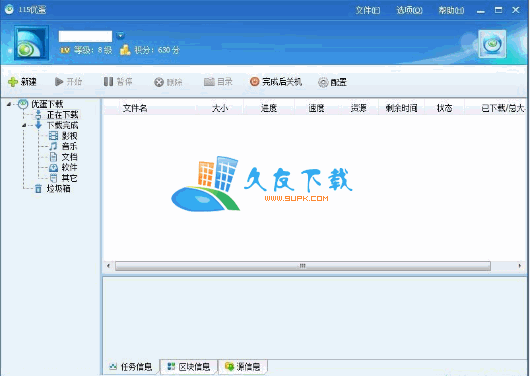530x376 pixels.
Task: Click the 优蛋下载 root tree icon
Action: click(x=23, y=104)
